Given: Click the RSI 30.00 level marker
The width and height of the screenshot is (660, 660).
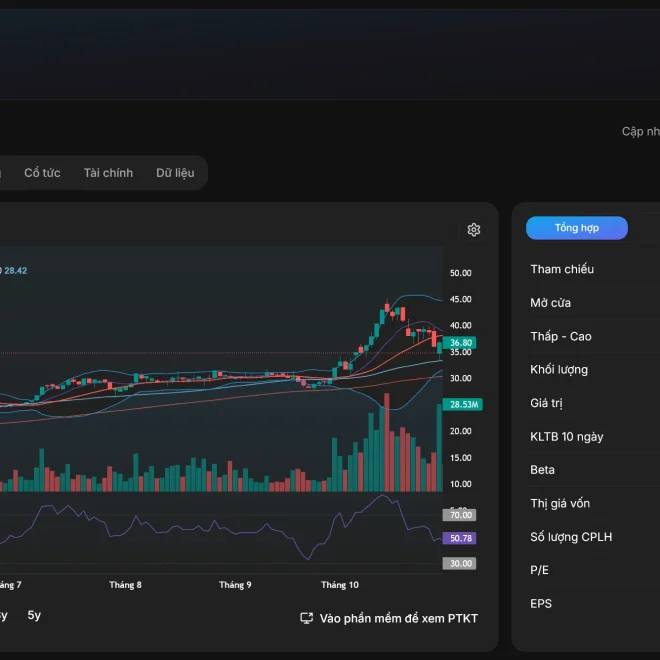Looking at the screenshot, I should coord(460,564).
